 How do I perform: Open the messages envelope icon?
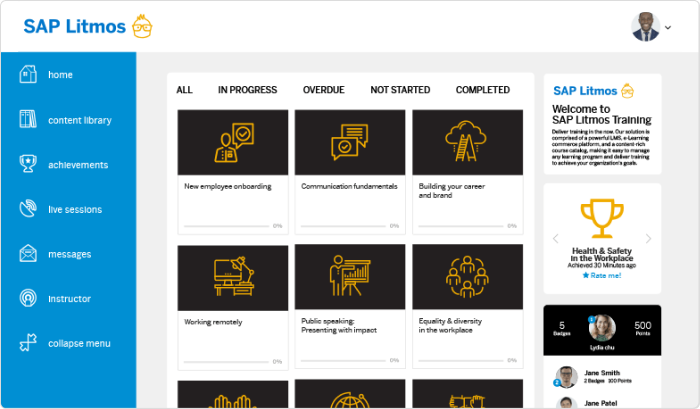tap(28, 253)
